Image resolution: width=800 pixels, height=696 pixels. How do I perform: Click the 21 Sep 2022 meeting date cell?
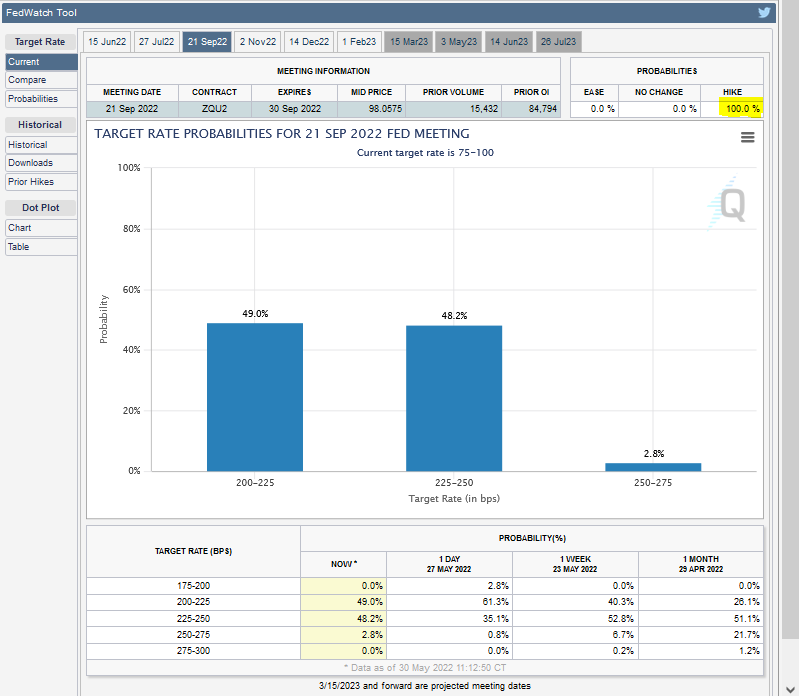tap(132, 109)
